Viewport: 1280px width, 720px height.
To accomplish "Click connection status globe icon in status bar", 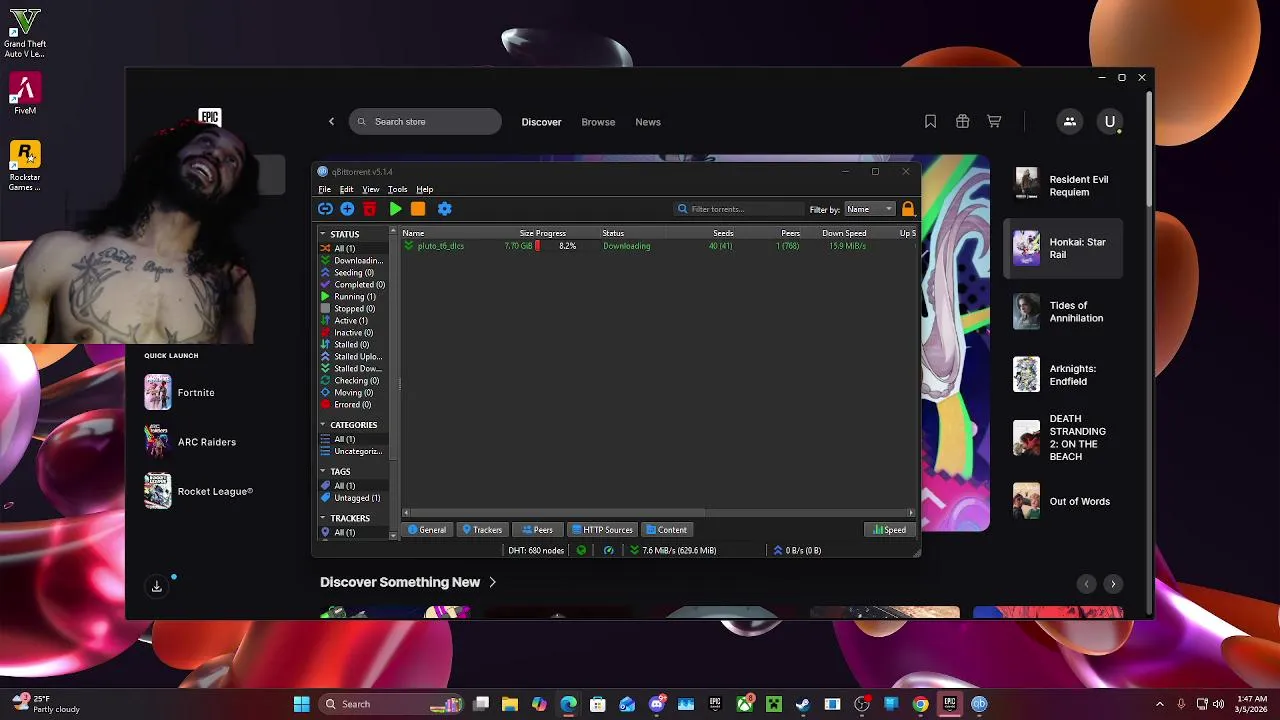I will [x=581, y=550].
